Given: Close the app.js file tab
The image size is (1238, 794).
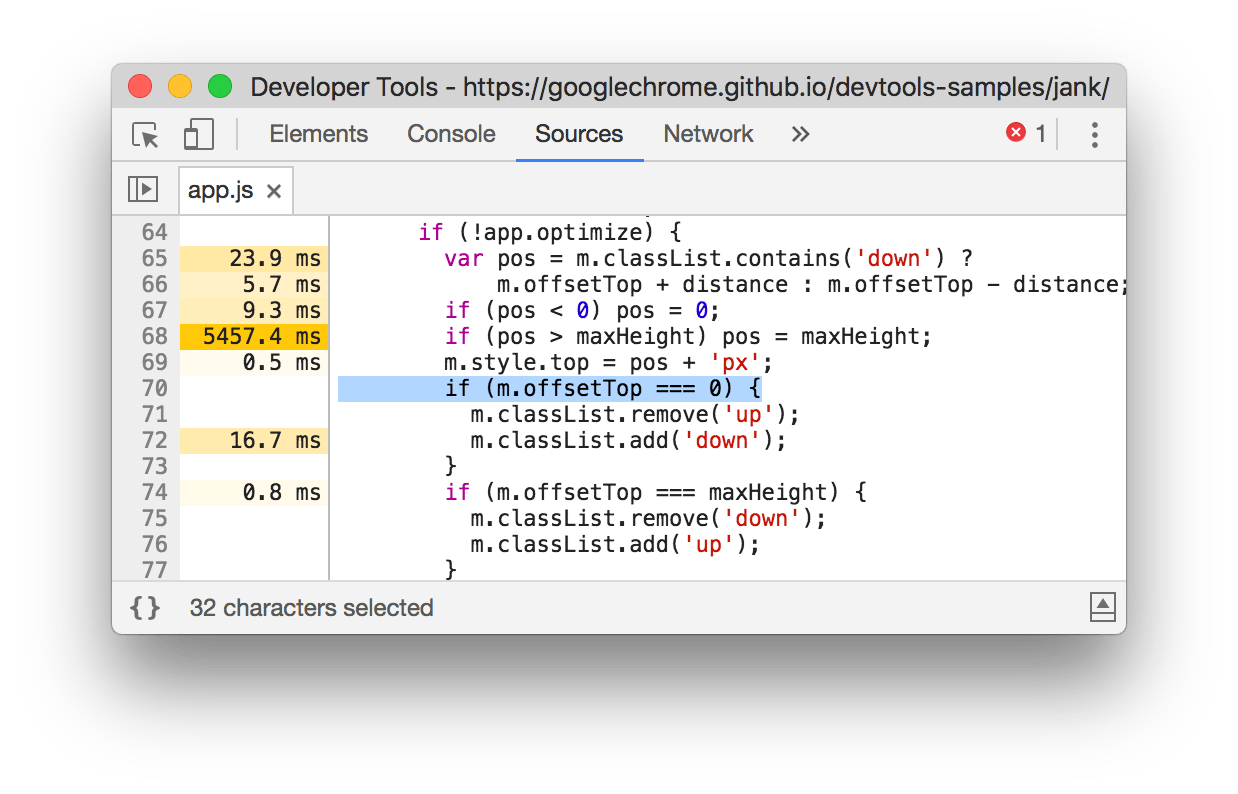Looking at the screenshot, I should coord(273,189).
